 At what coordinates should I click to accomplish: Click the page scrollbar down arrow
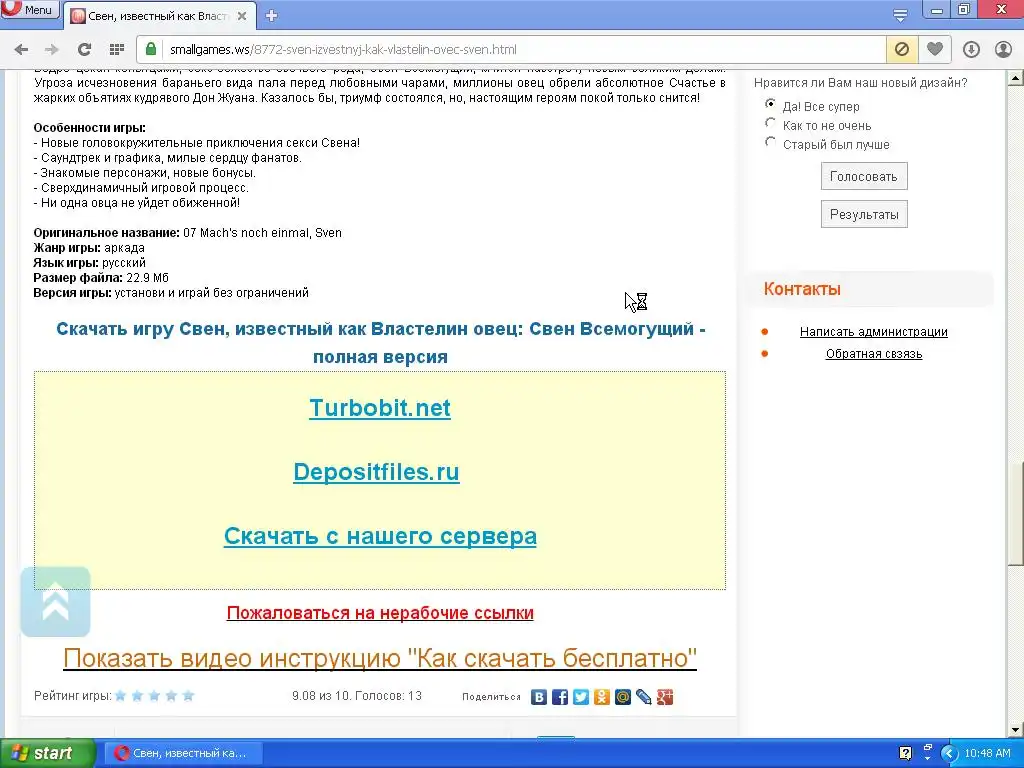click(x=1016, y=729)
